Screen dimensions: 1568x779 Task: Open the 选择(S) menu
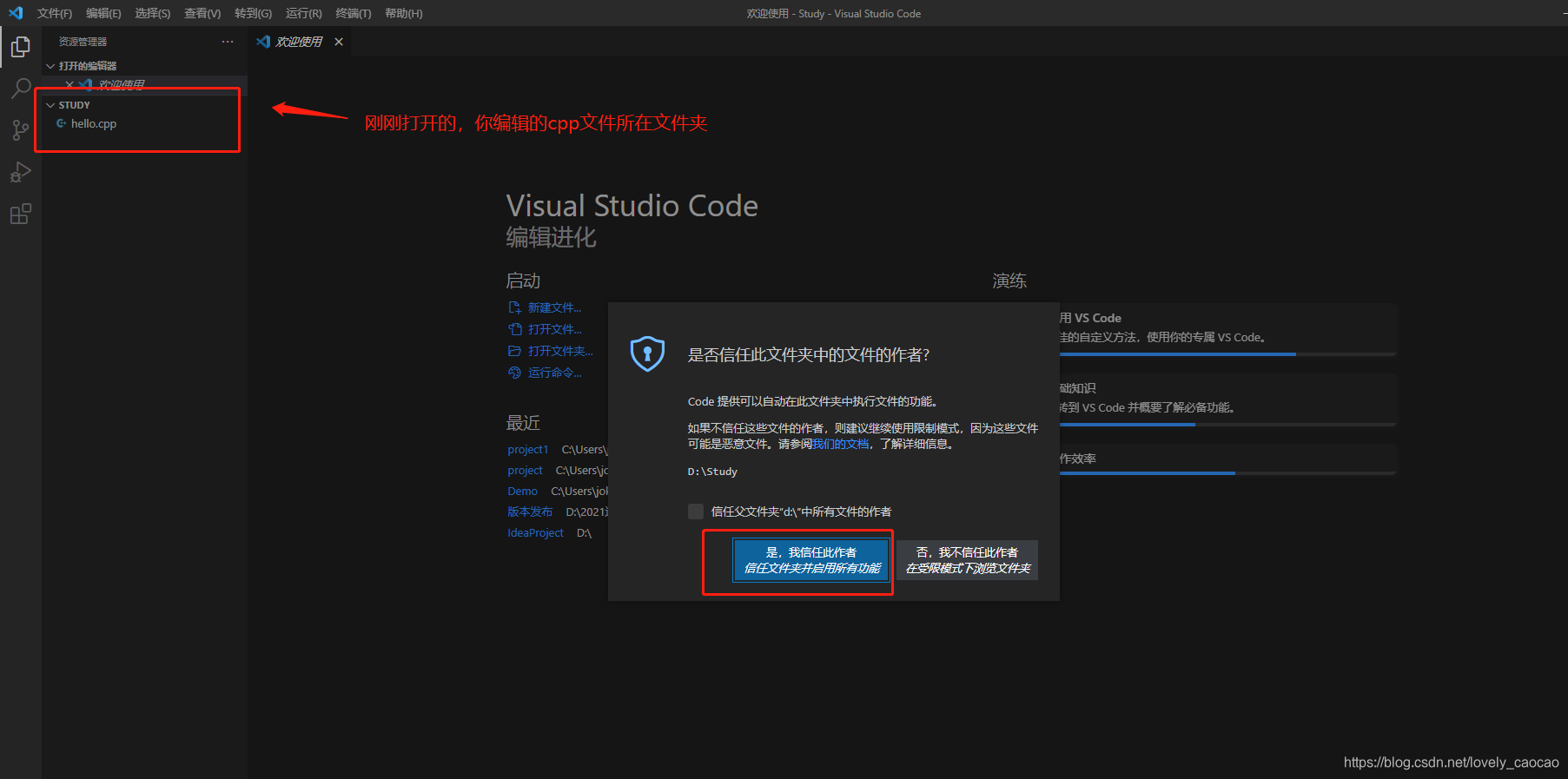pyautogui.click(x=152, y=13)
